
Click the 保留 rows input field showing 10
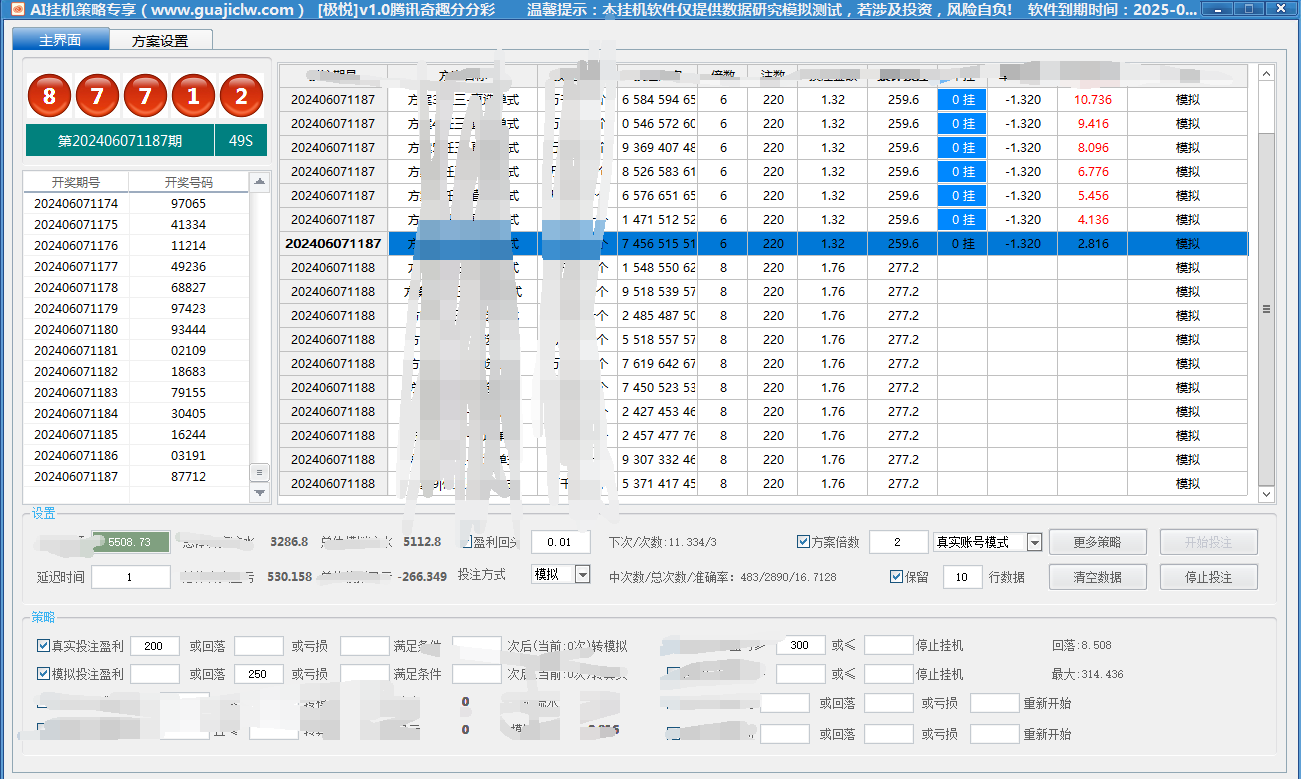tap(962, 577)
